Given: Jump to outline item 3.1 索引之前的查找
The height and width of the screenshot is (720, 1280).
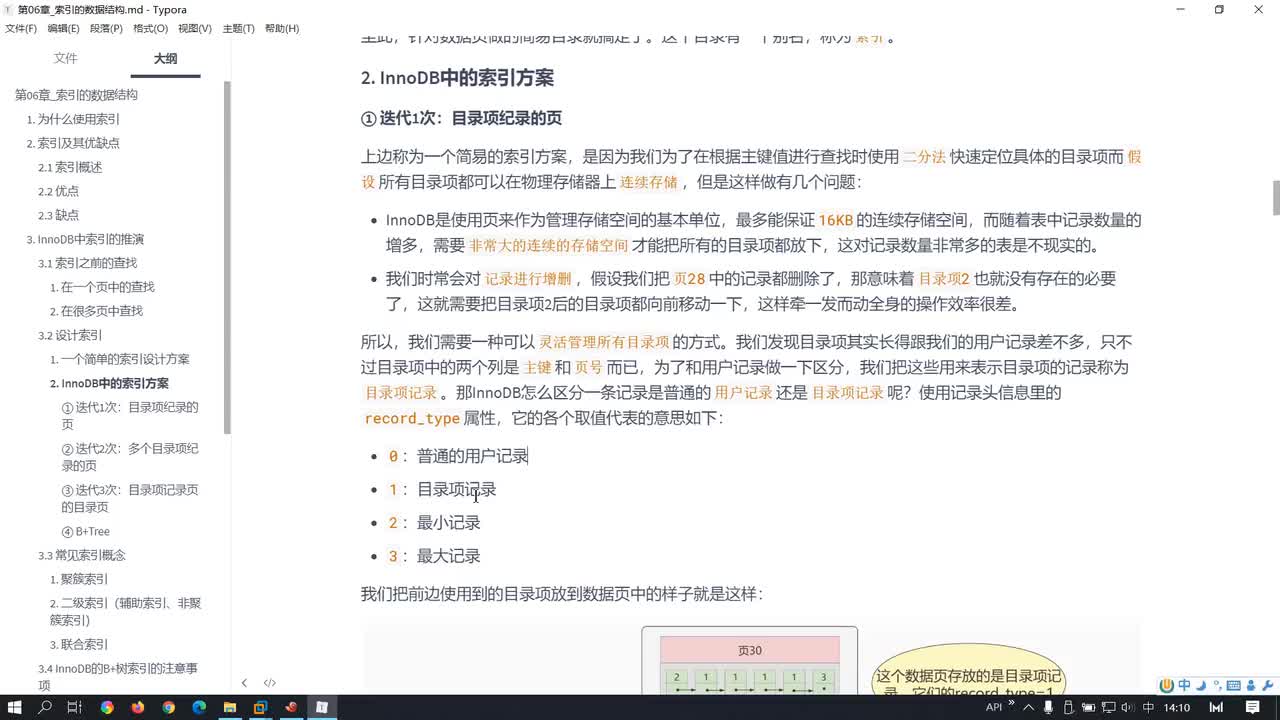Looking at the screenshot, I should point(88,263).
